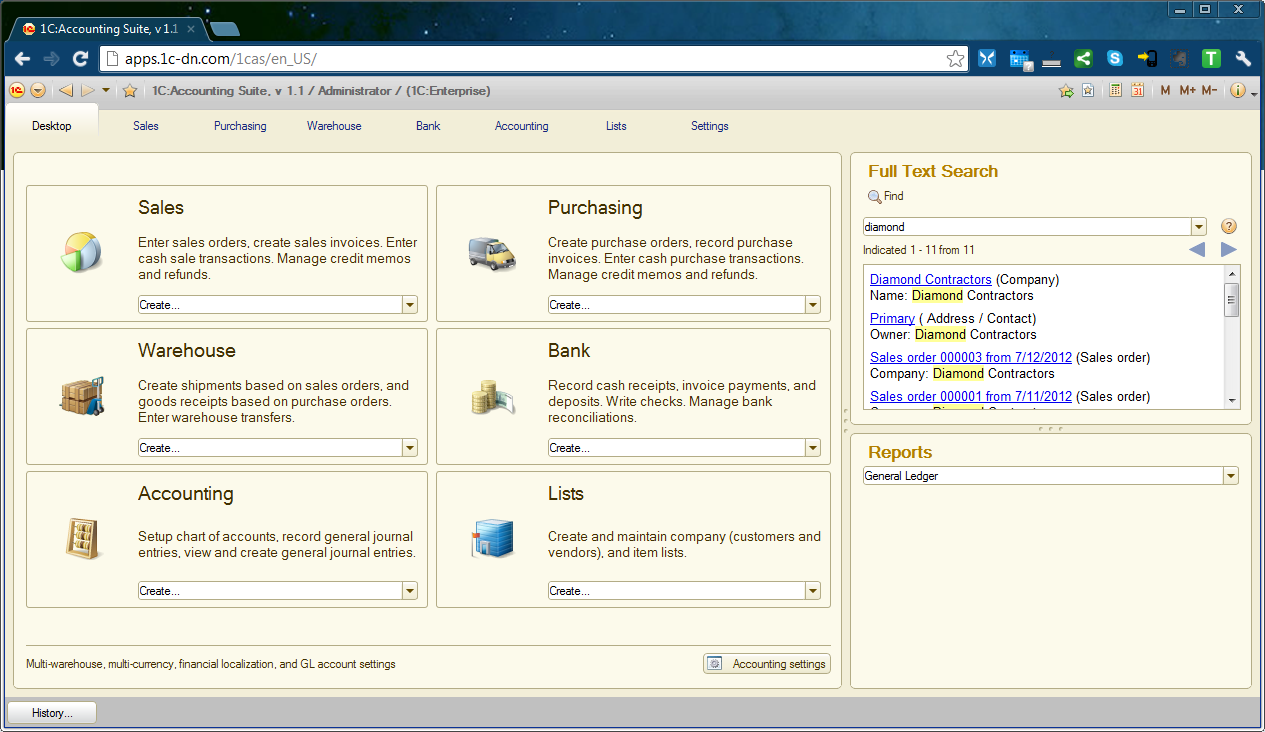1265x732 pixels.
Task: Open the calculator icon
Action: click(x=1116, y=91)
